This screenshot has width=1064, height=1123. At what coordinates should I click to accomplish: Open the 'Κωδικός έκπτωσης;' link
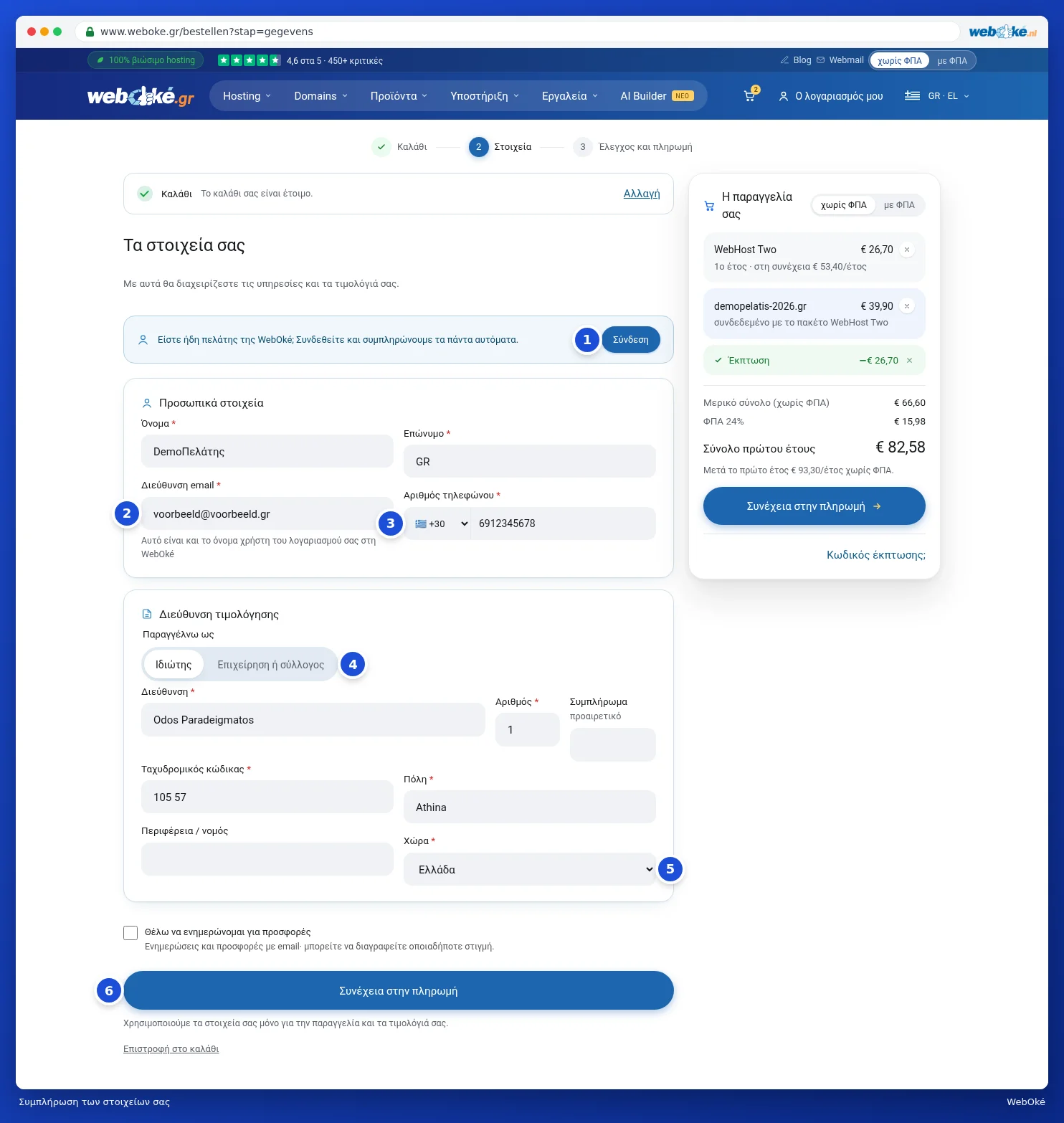click(x=876, y=555)
